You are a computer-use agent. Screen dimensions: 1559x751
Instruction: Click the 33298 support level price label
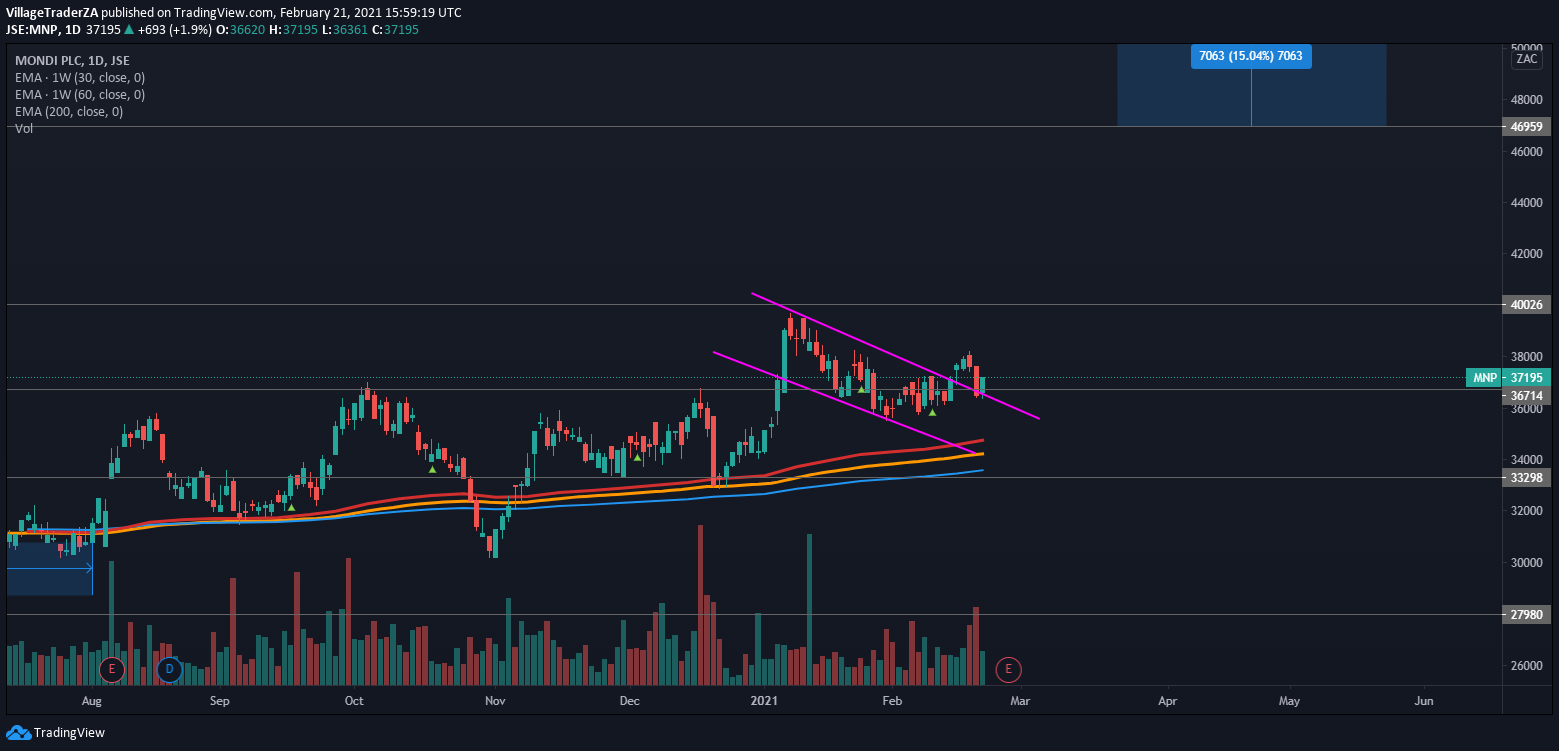coord(1526,478)
